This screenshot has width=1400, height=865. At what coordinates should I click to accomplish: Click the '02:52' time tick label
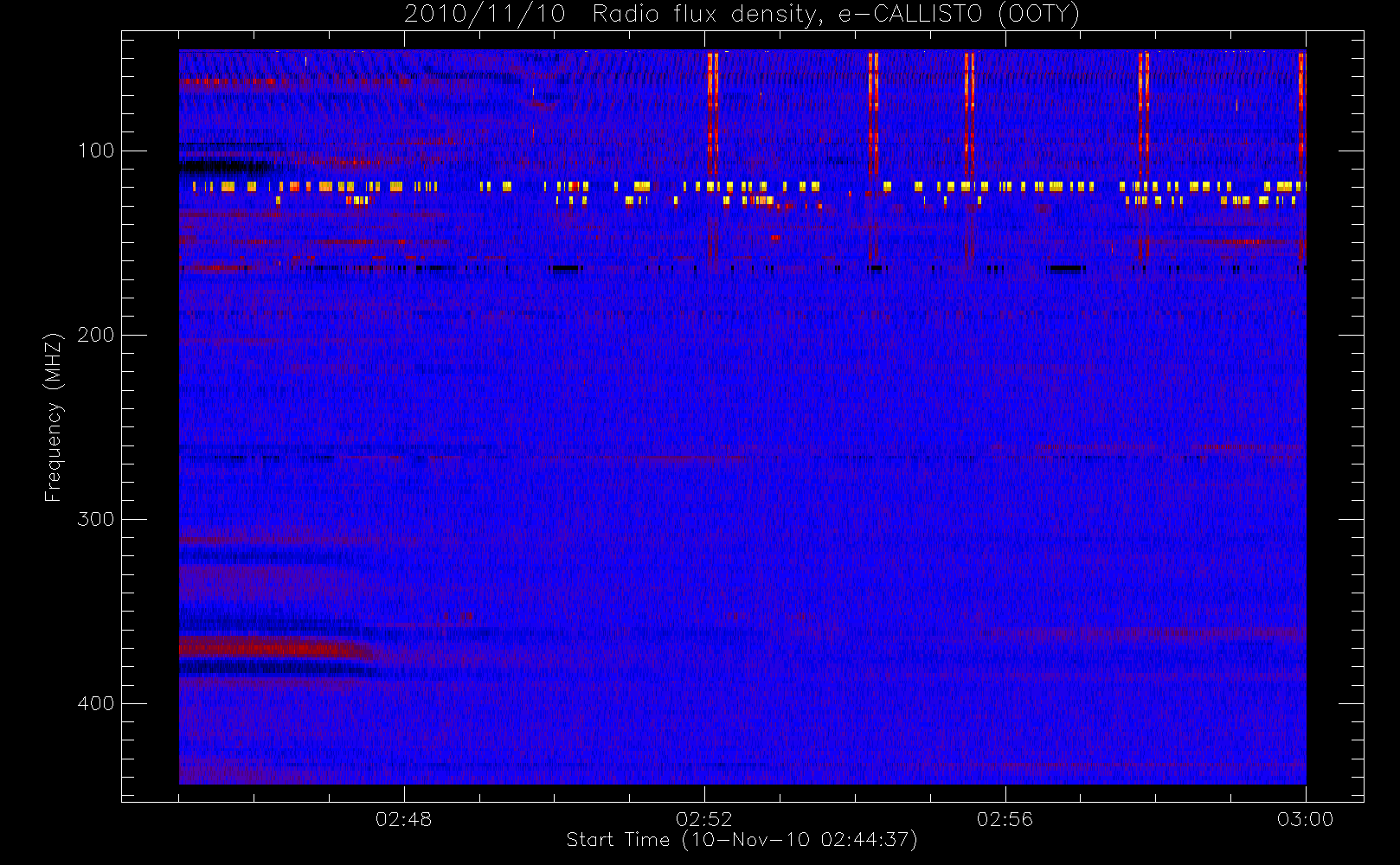click(x=703, y=819)
